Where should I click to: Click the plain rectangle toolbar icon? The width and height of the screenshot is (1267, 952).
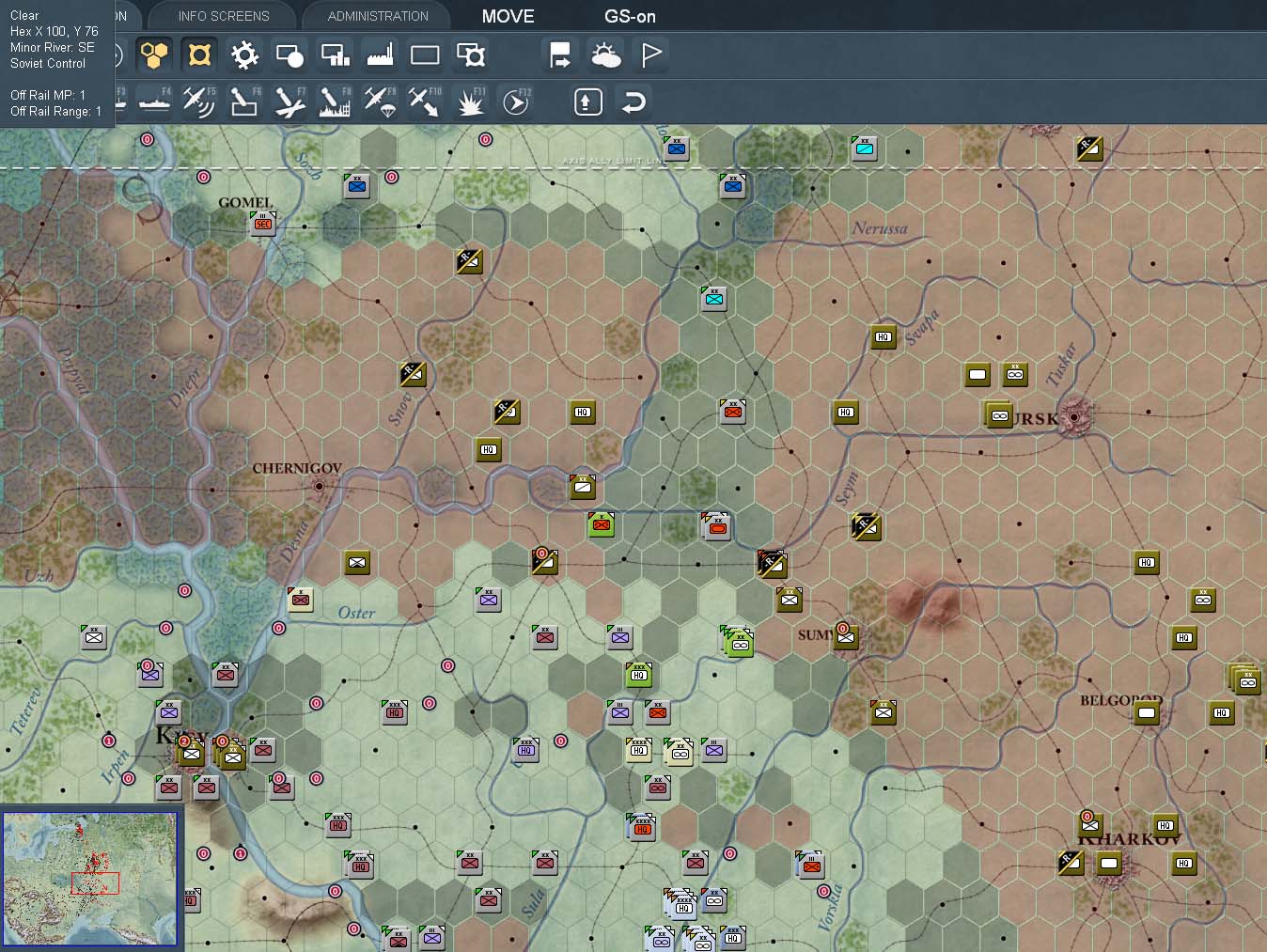coord(425,55)
